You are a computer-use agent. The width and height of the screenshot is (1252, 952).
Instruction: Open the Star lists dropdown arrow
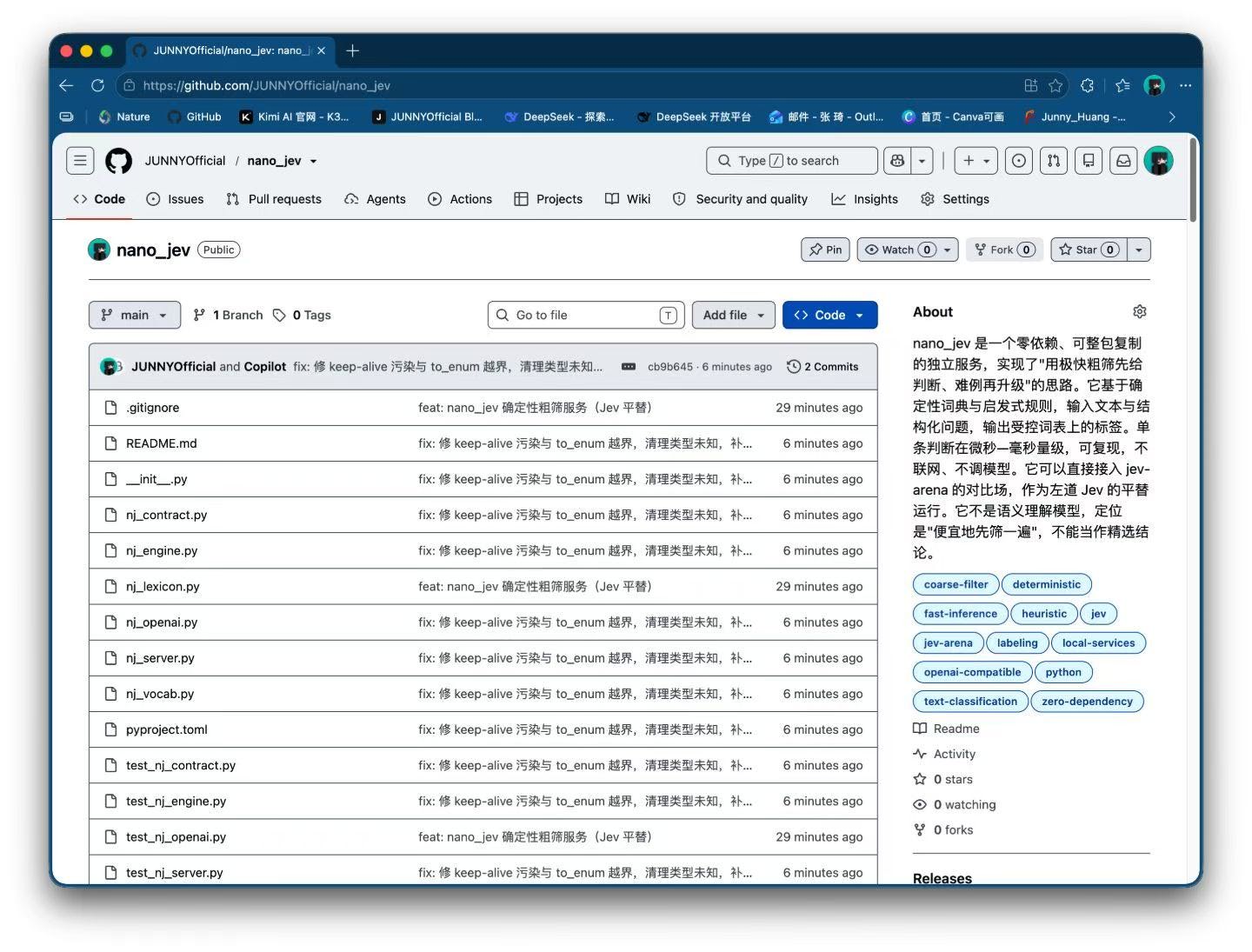(x=1138, y=250)
